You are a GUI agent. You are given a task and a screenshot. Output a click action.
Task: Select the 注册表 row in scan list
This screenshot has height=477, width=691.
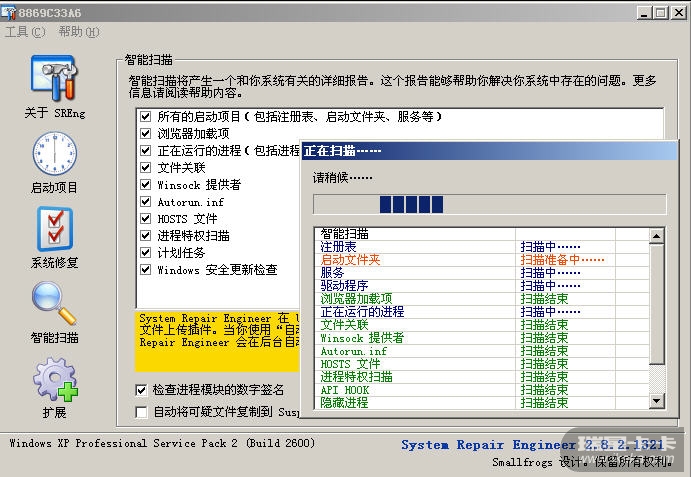pyautogui.click(x=483, y=247)
